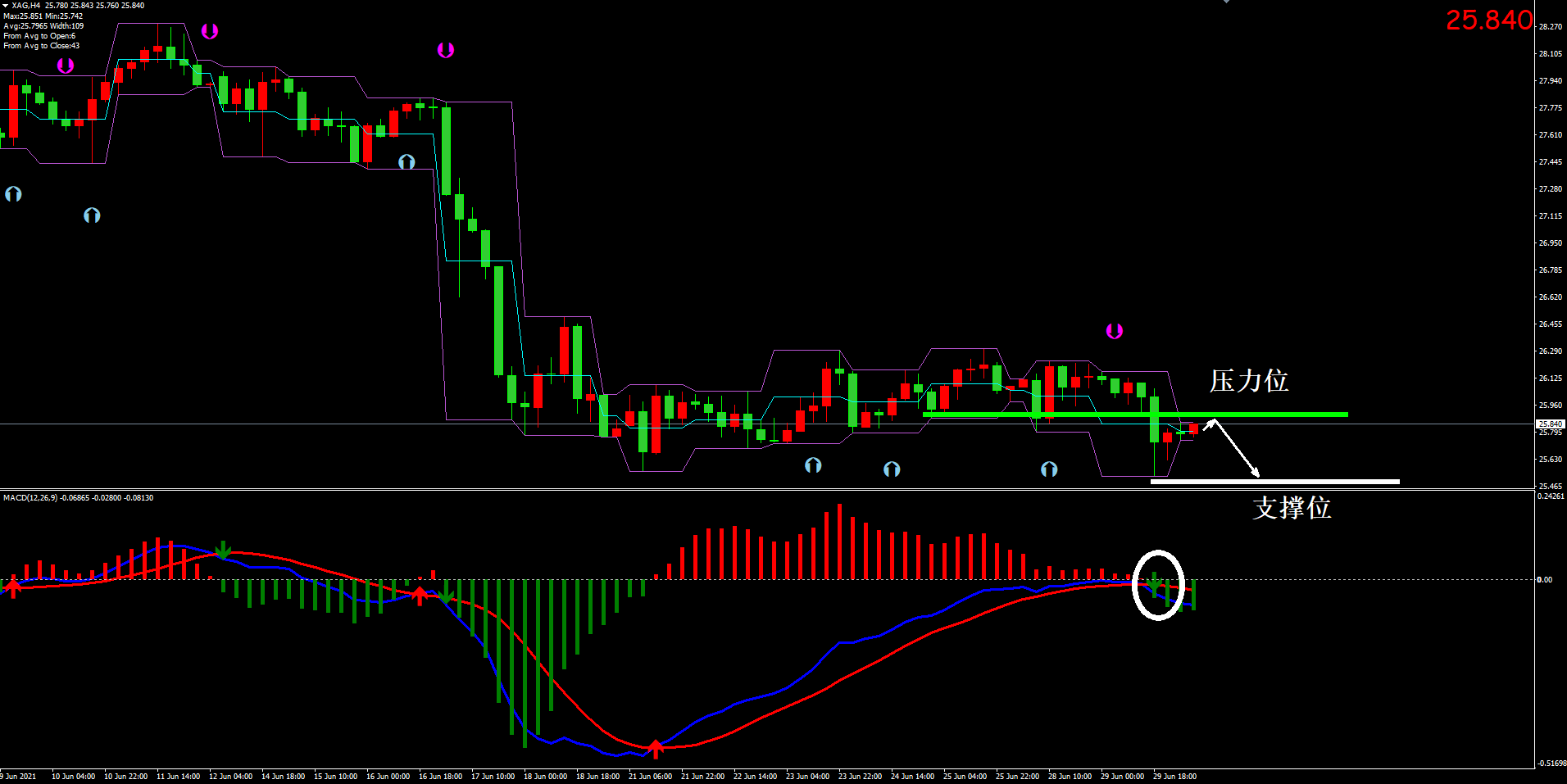Click the green down arrow inside the white ellipse
Screen dimensions: 1567x784
tap(1154, 584)
